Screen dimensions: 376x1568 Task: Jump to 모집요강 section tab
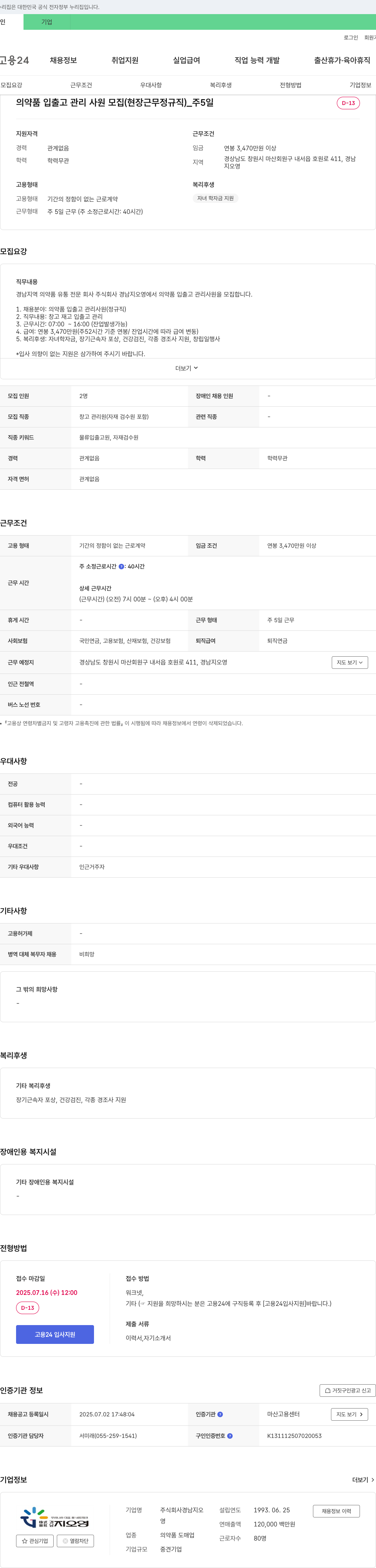(x=11, y=85)
